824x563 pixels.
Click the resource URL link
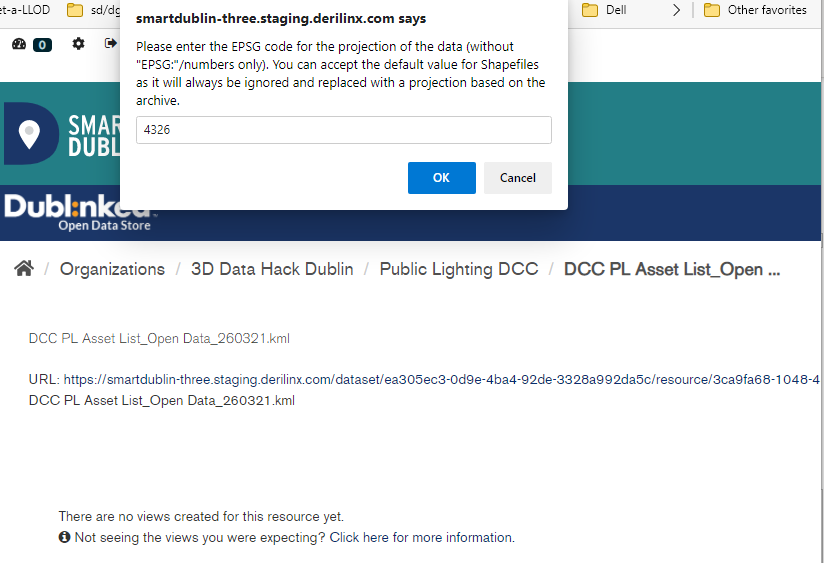point(440,380)
